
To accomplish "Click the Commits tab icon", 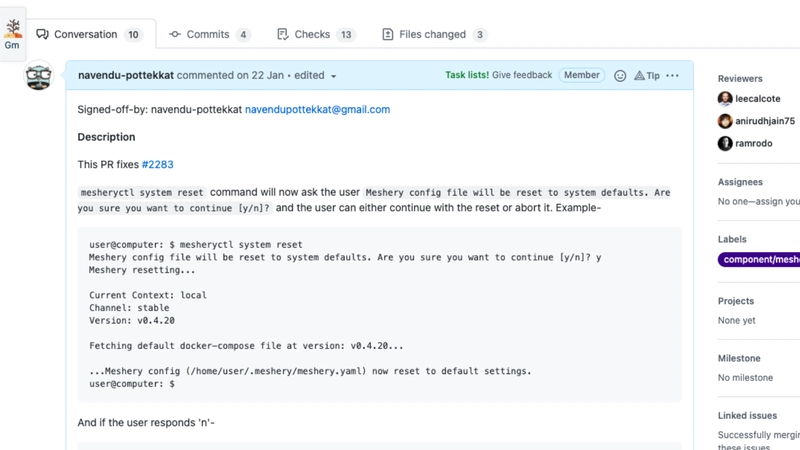I will coord(174,34).
